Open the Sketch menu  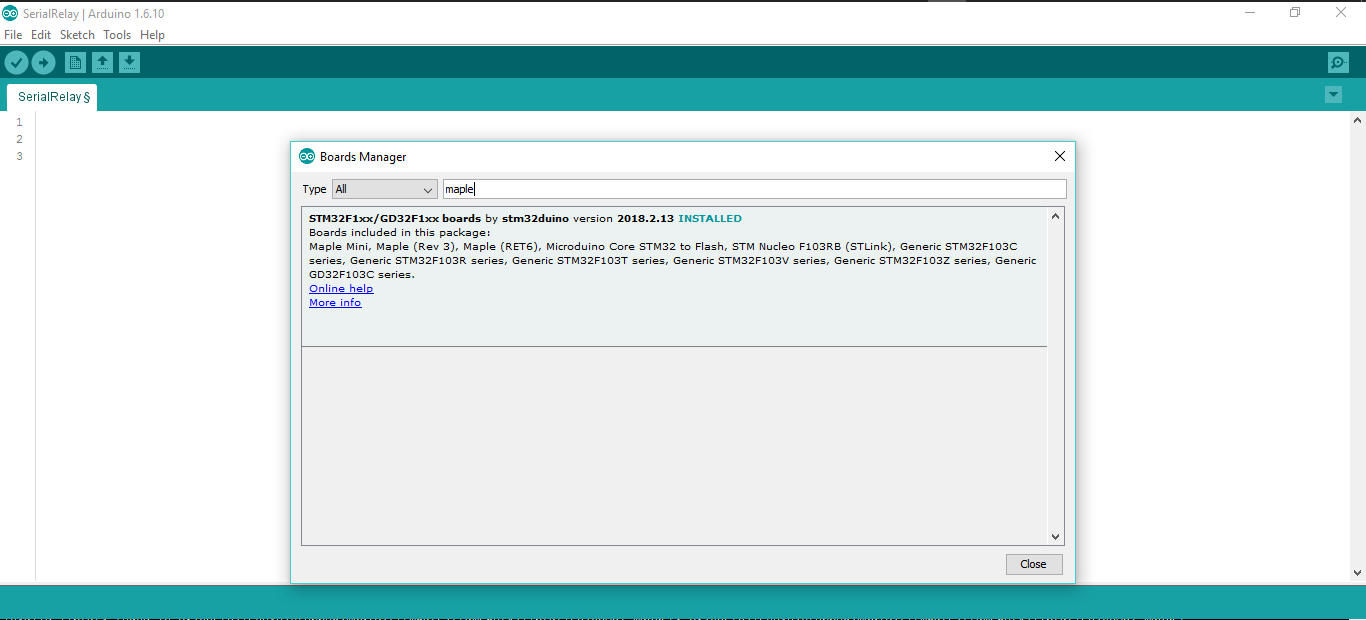point(77,35)
